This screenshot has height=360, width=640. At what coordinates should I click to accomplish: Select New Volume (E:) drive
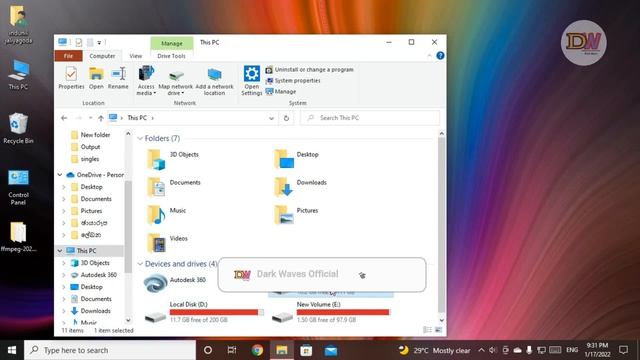point(331,312)
